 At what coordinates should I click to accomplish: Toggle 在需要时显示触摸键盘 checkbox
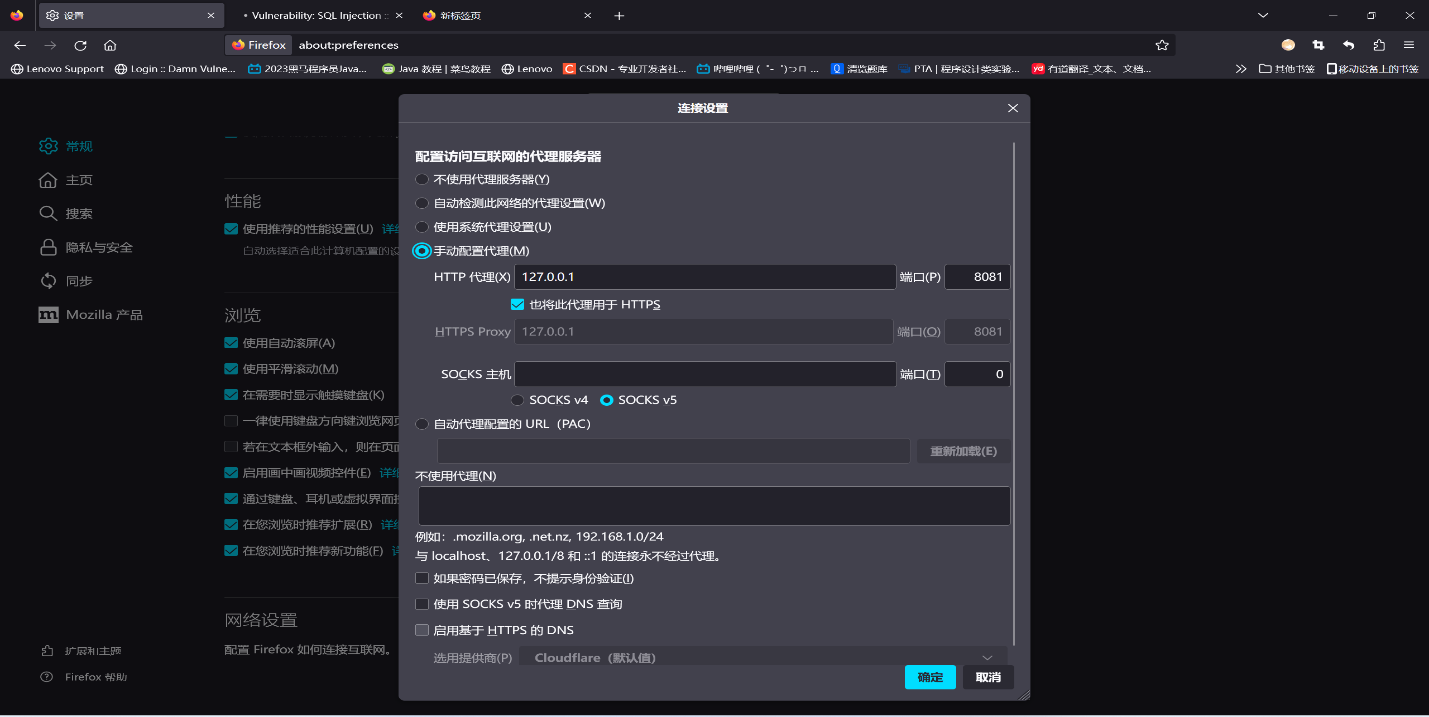[x=231, y=395]
